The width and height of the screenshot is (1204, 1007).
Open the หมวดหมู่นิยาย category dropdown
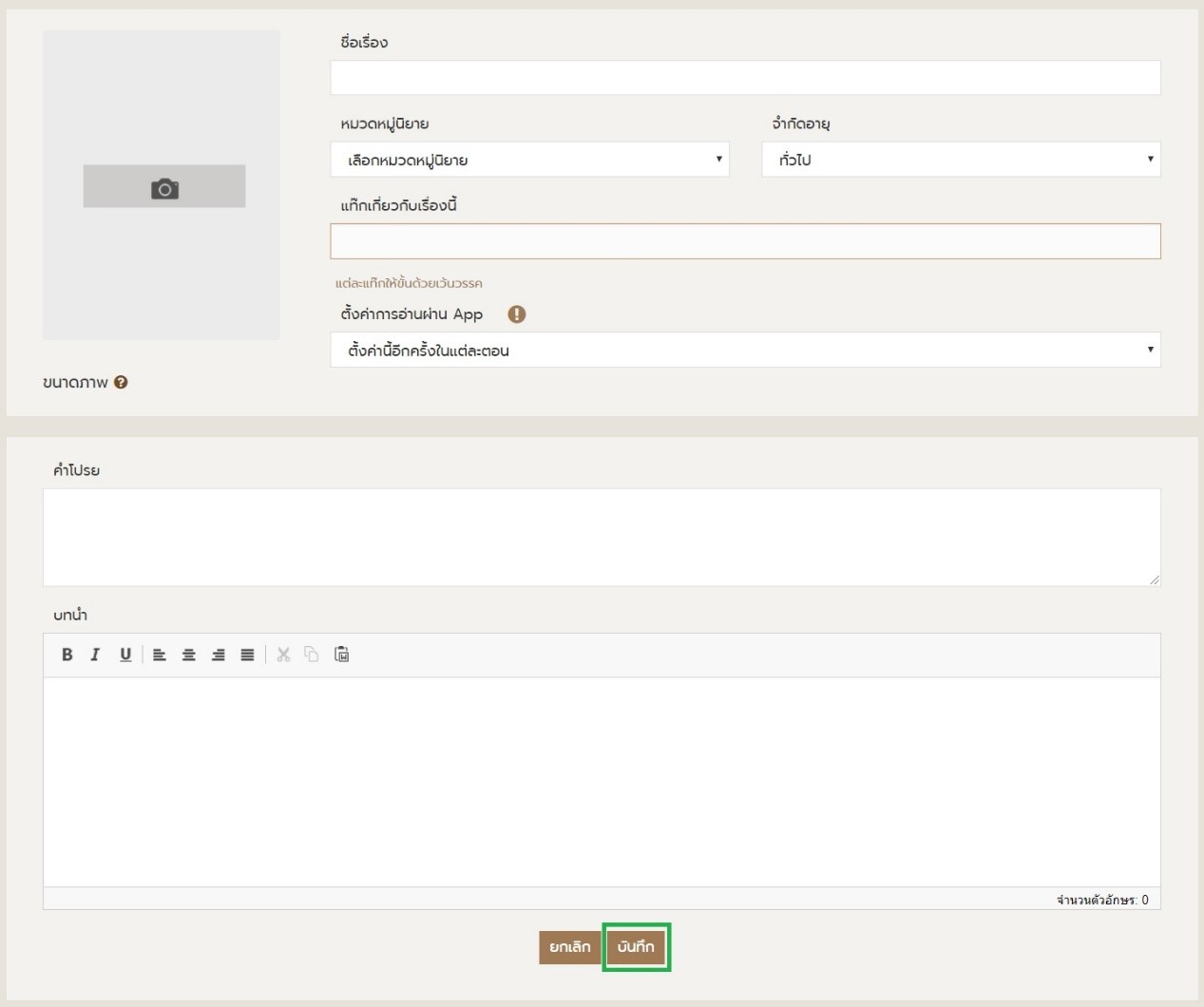point(529,160)
